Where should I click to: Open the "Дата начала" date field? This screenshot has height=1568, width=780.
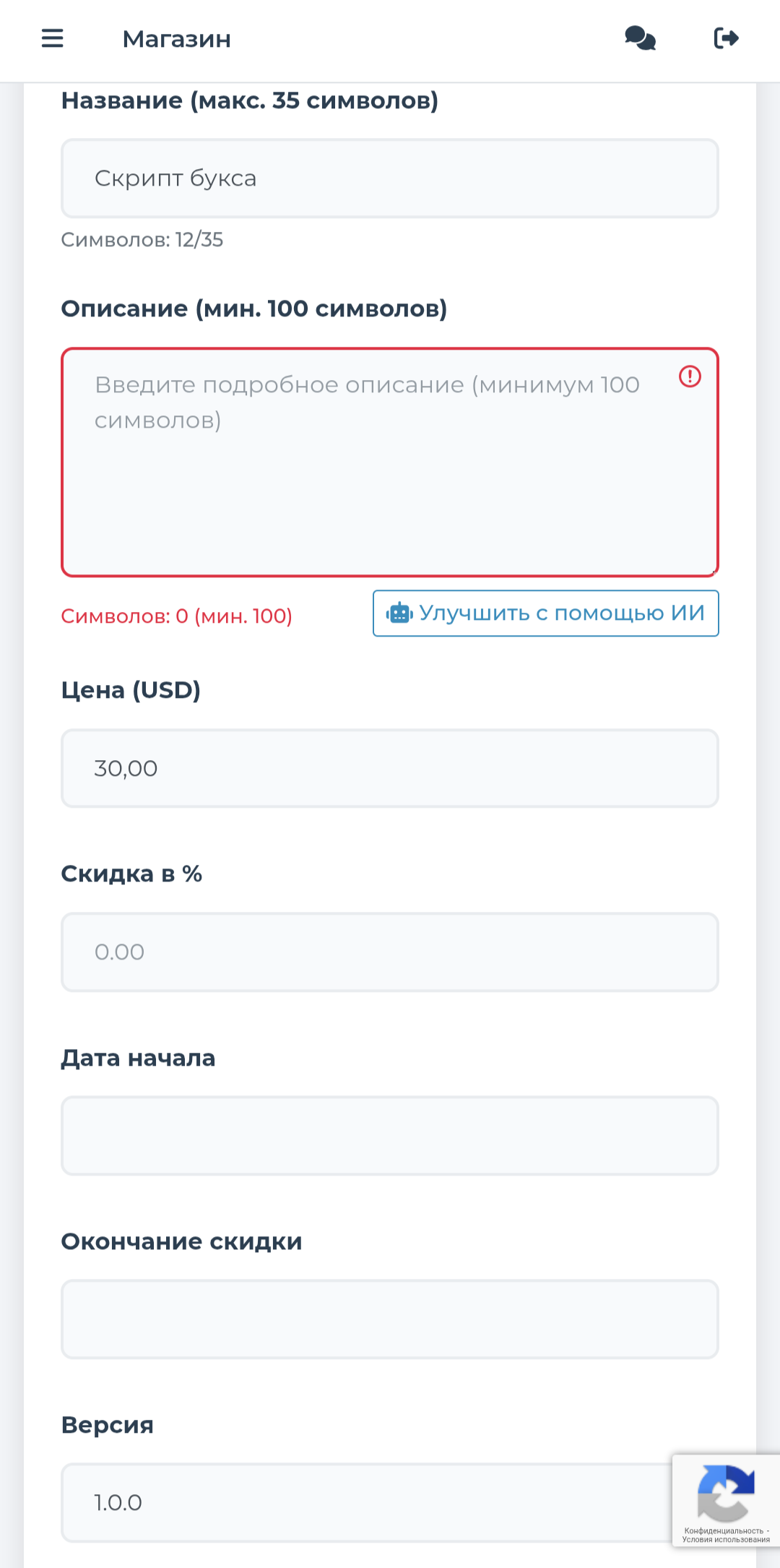[390, 1135]
